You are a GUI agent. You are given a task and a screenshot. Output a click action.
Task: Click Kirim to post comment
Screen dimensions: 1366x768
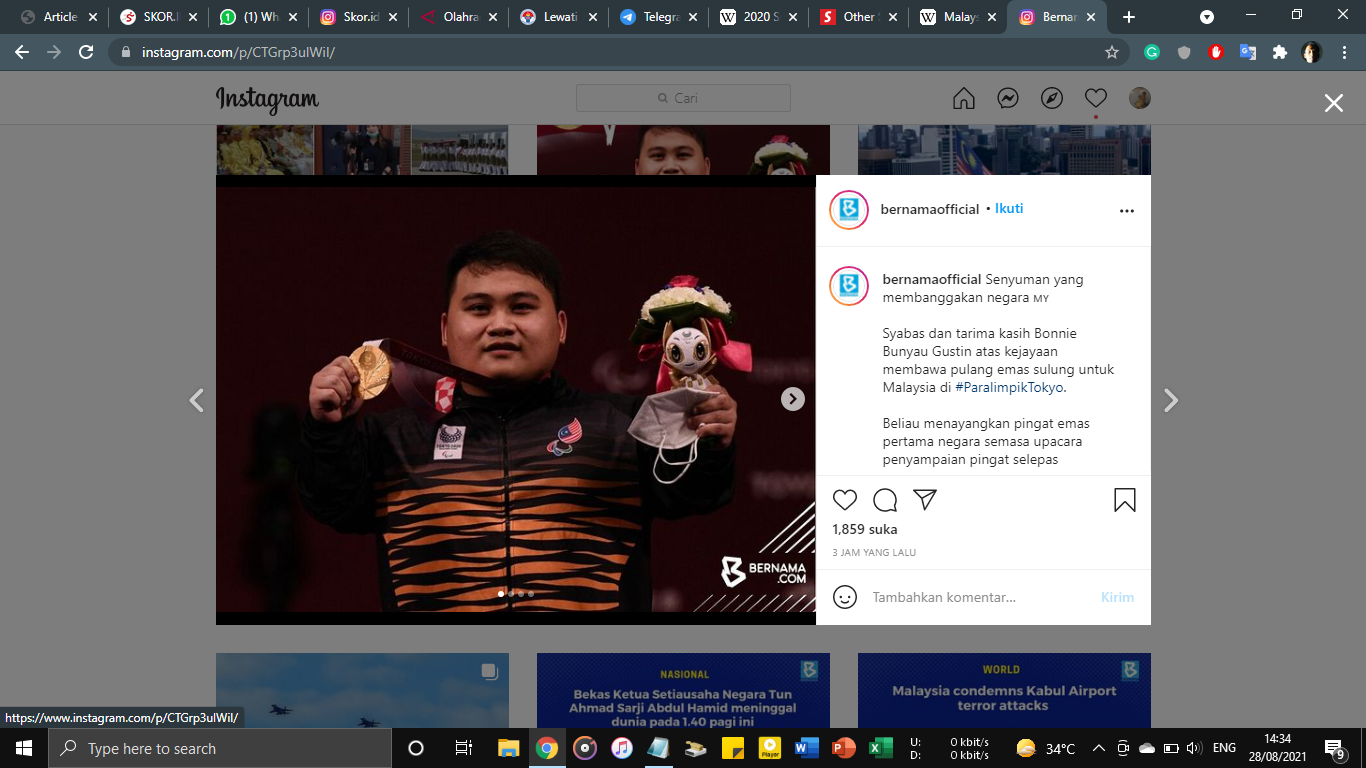click(x=1117, y=597)
